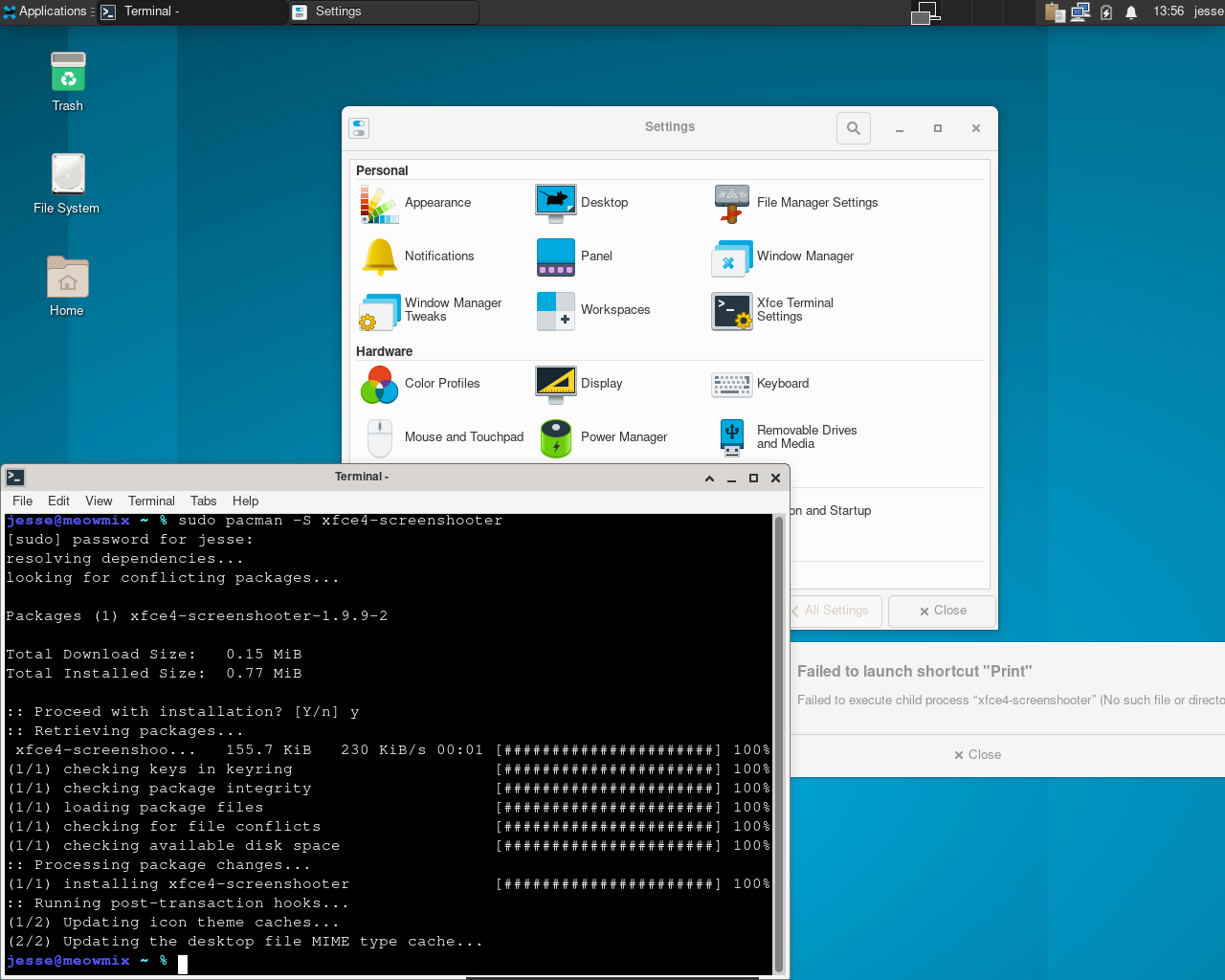Open Desktop settings icon

556,203
